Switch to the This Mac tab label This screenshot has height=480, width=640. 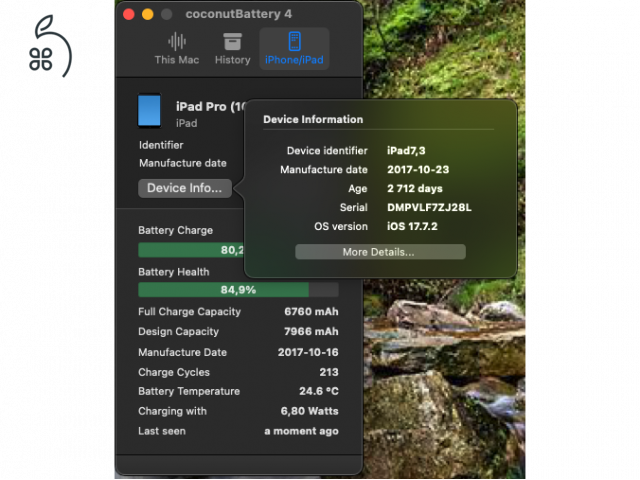(x=177, y=60)
